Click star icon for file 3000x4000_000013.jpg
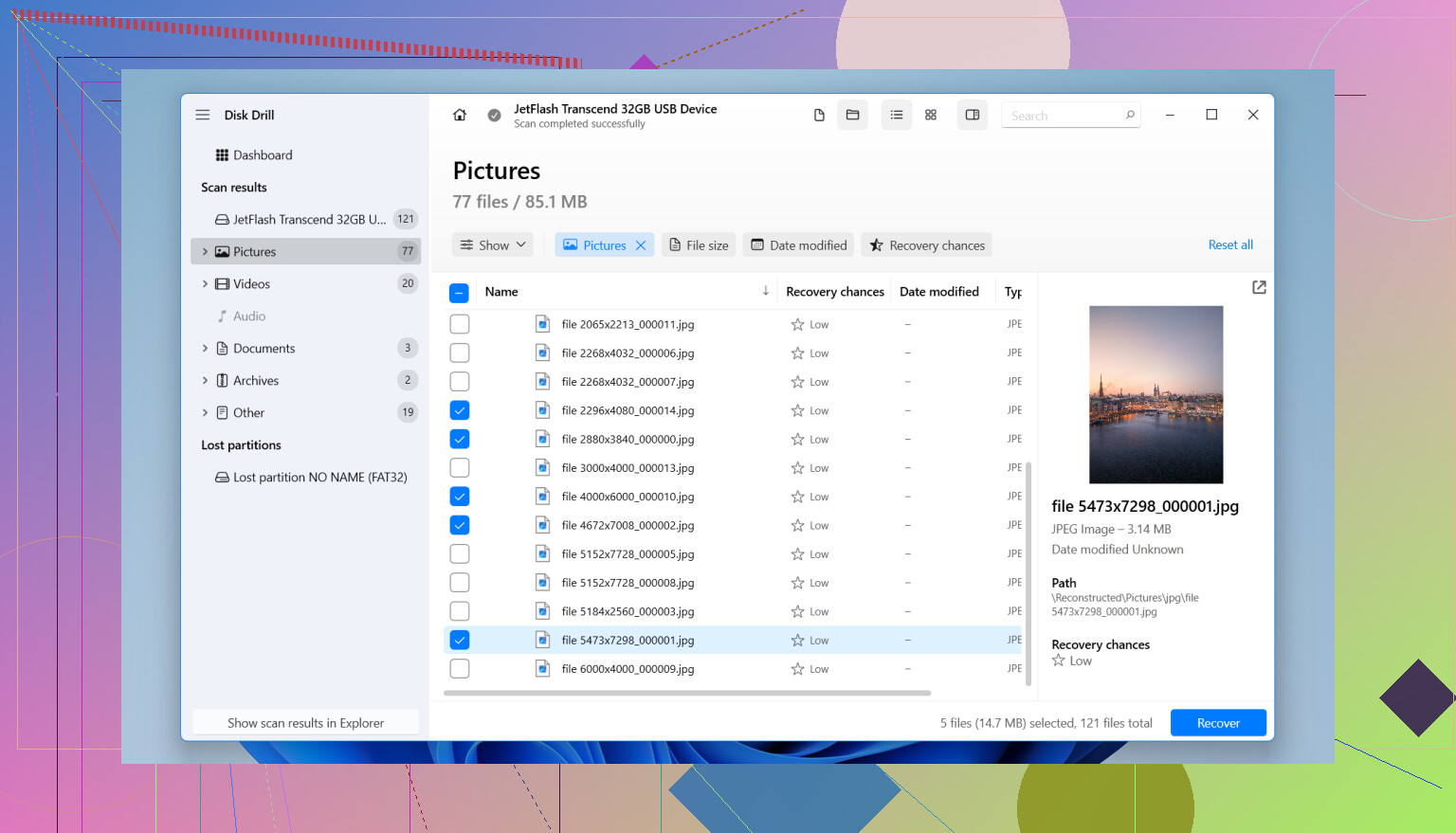 797,468
